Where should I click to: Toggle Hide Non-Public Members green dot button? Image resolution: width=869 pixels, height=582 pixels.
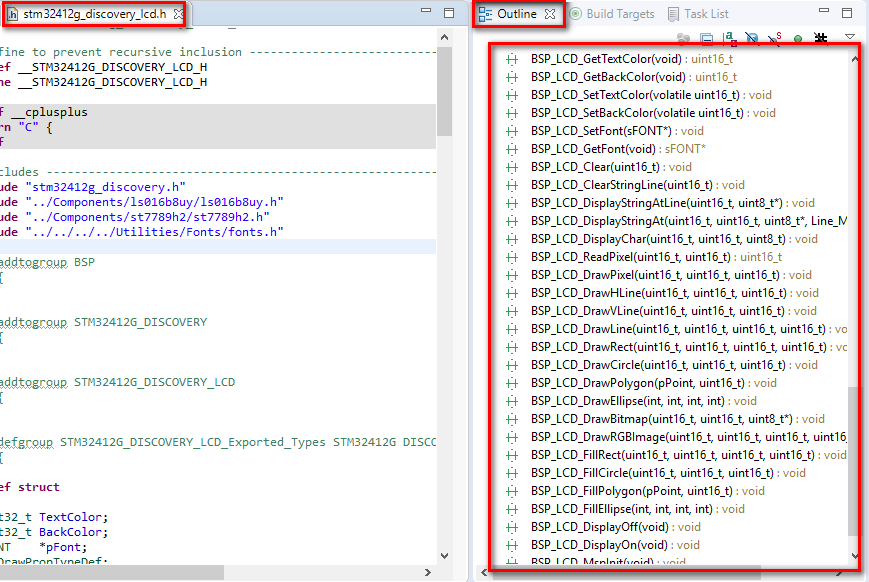point(798,39)
